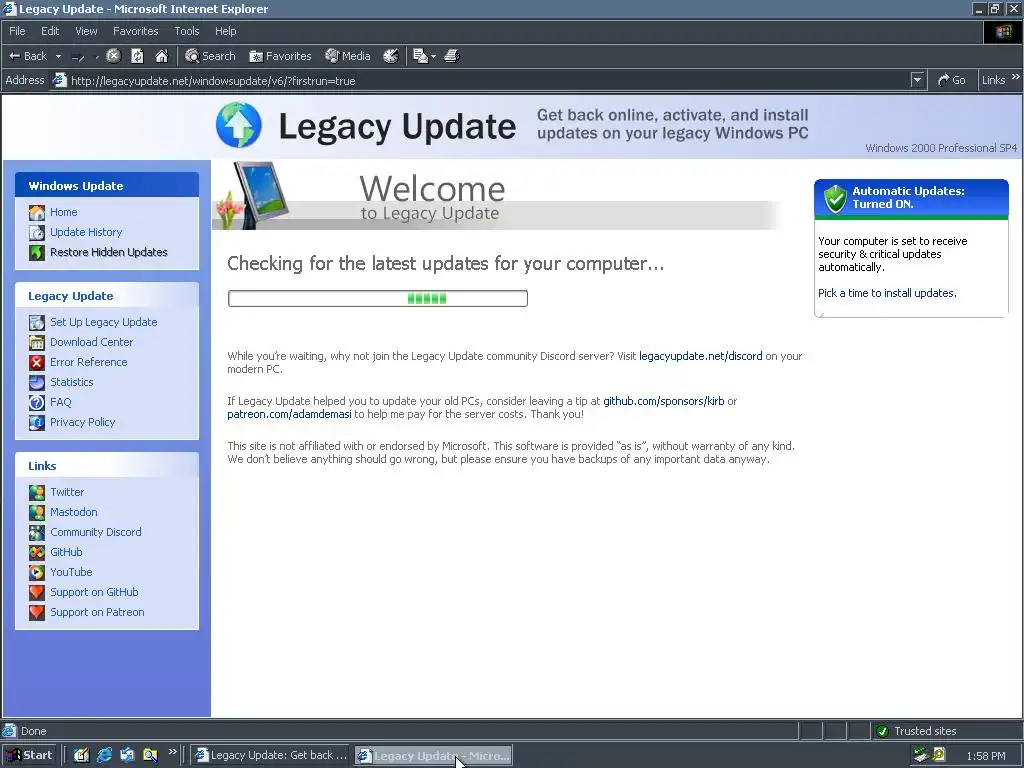Go back using the Back button

pos(27,56)
